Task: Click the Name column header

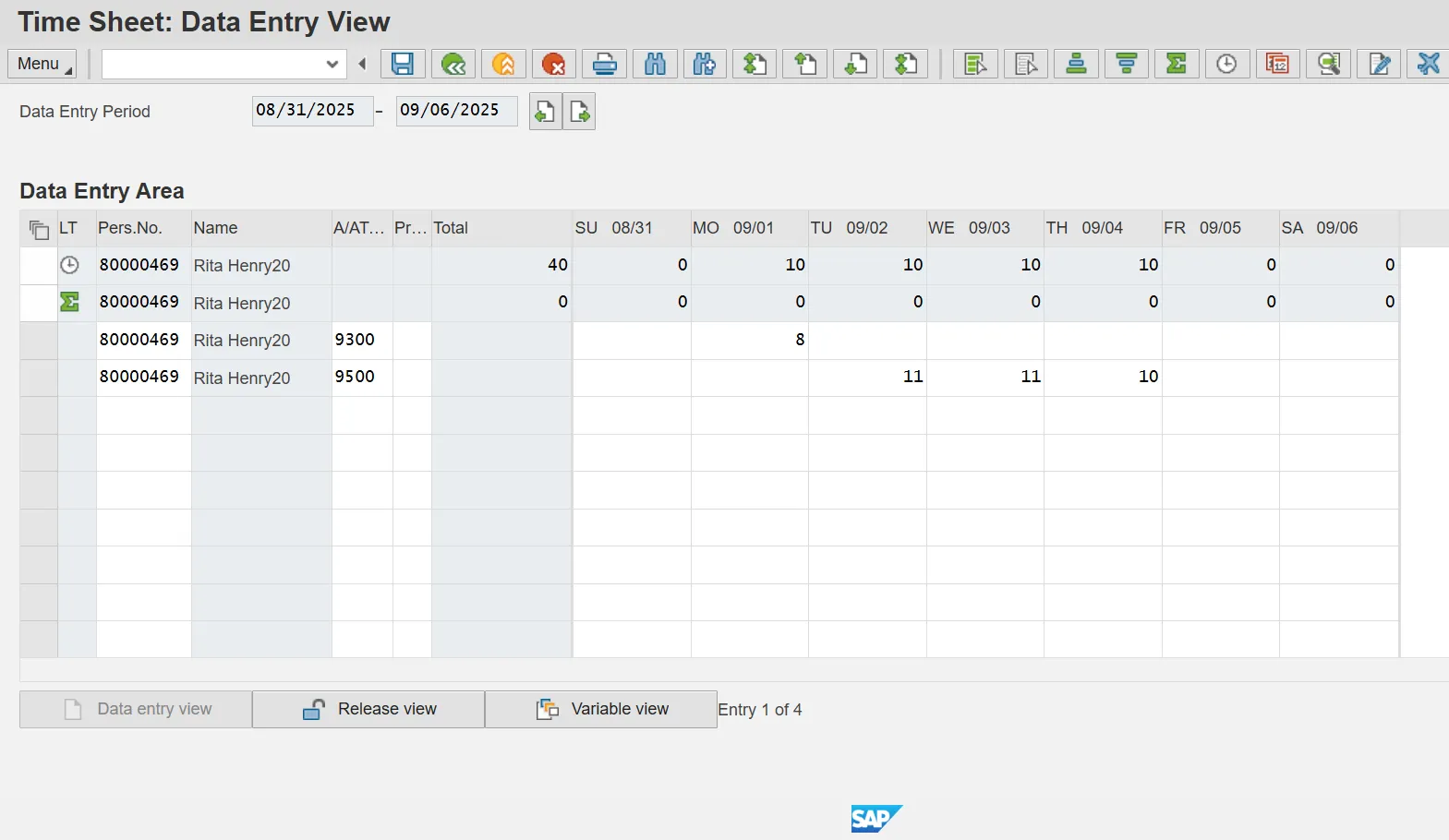Action: coord(261,228)
